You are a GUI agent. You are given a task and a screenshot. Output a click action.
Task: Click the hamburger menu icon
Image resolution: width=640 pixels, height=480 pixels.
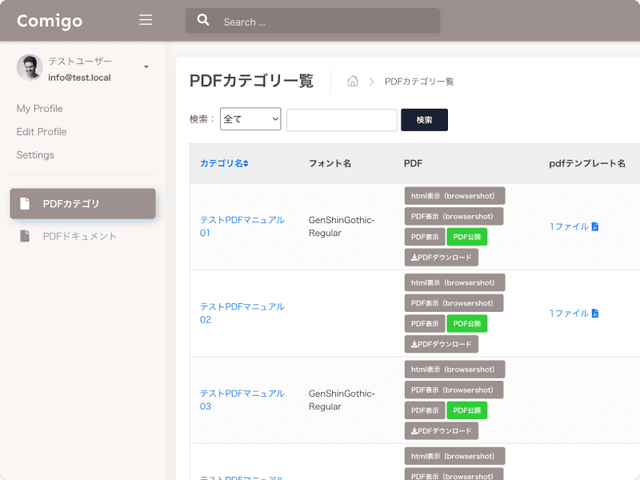point(146,20)
